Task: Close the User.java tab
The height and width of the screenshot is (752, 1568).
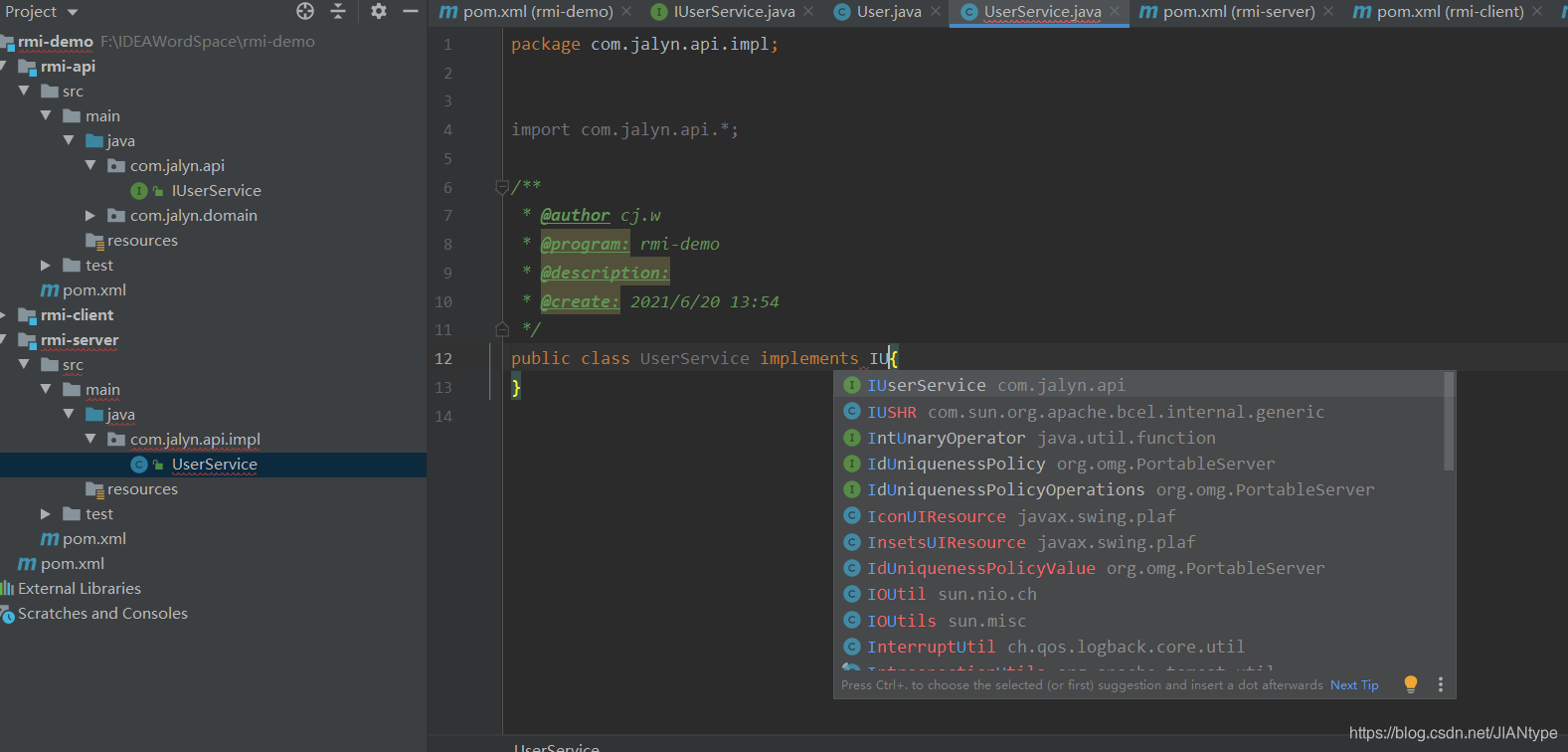Action: pos(935,12)
